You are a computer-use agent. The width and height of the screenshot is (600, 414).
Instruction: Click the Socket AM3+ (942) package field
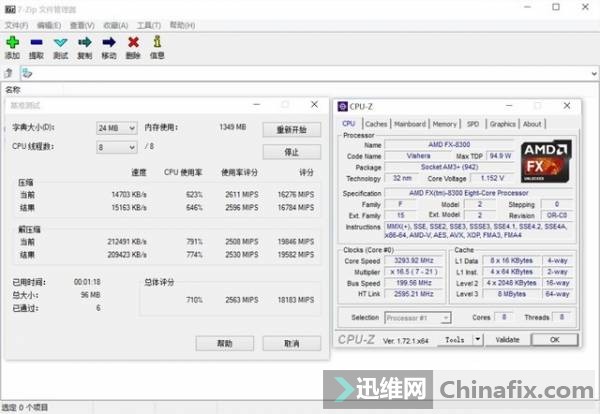pyautogui.click(x=449, y=167)
